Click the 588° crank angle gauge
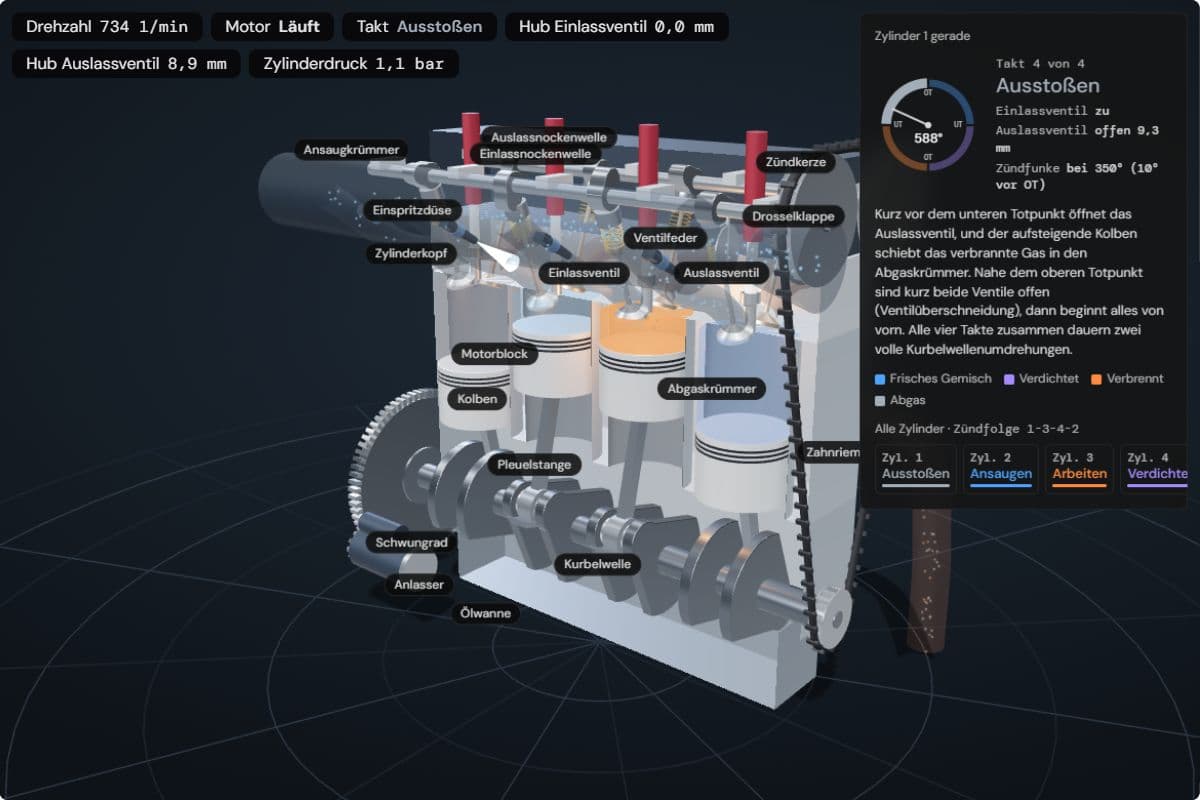 [928, 125]
